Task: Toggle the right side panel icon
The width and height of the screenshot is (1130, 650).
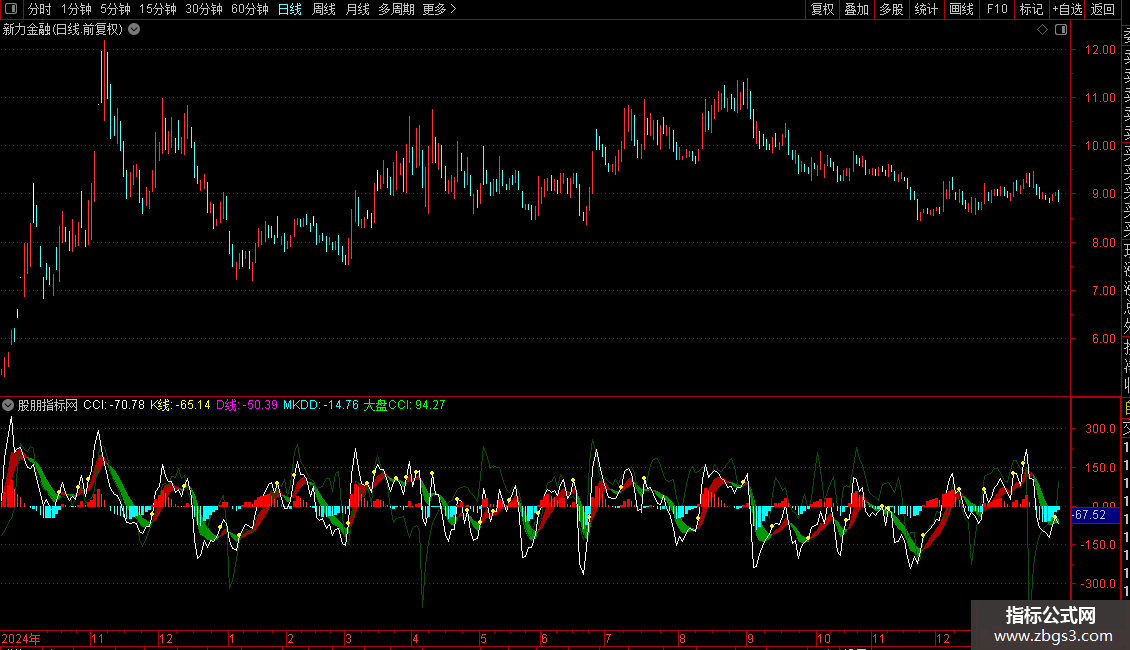Action: coord(1061,30)
